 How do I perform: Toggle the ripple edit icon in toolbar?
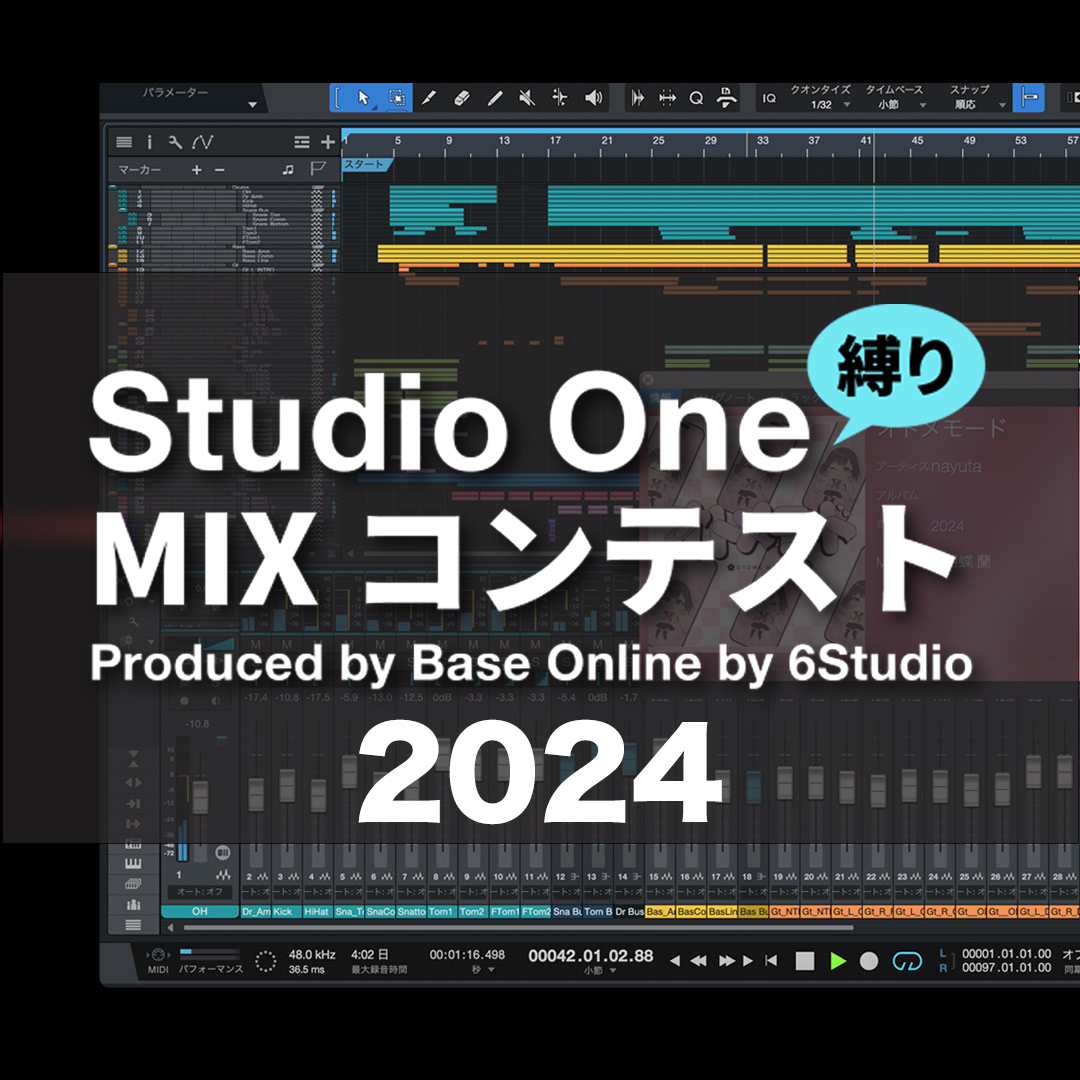click(667, 98)
